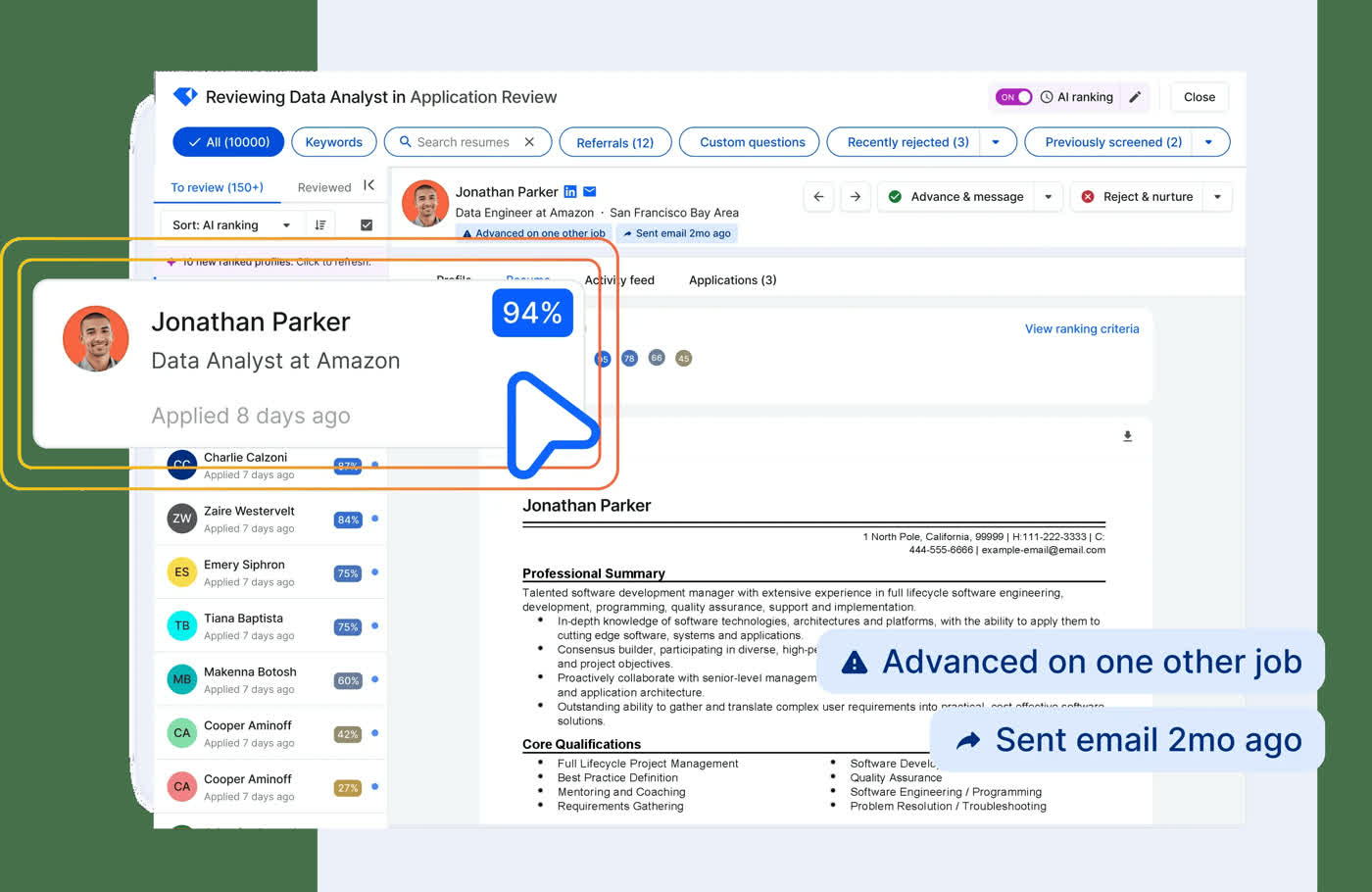Click the email envelope icon beside Jonathan Parker
Viewport: 1372px width, 892px height.
click(590, 191)
